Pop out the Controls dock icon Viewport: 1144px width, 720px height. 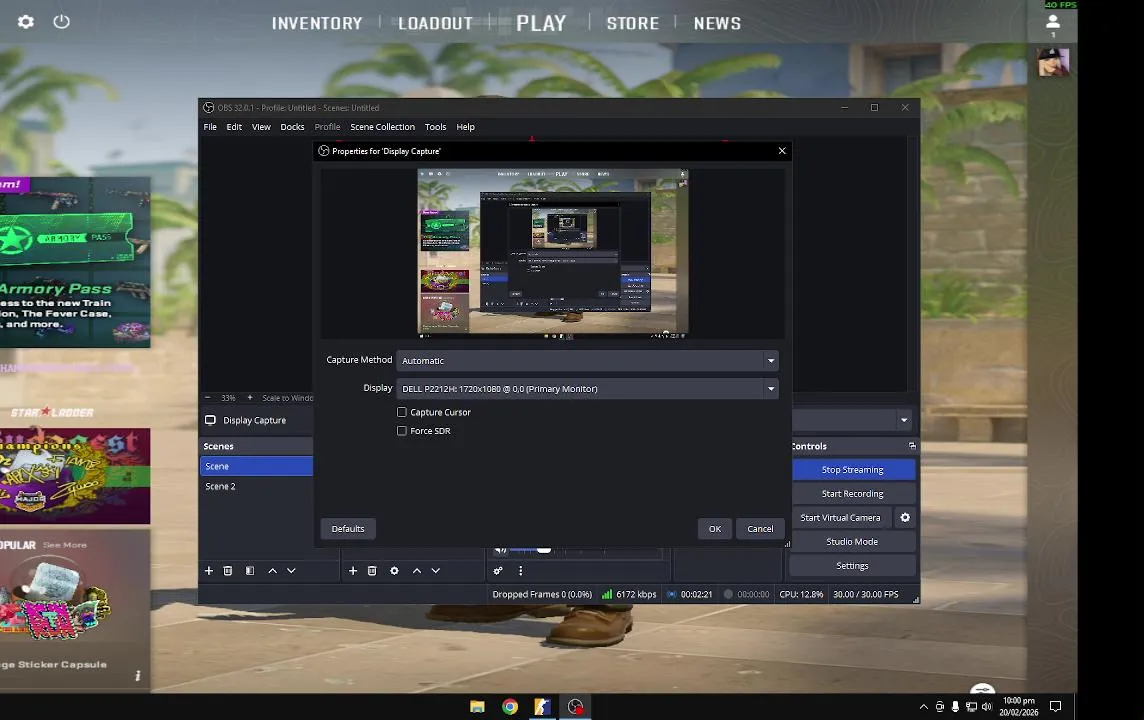[x=912, y=446]
